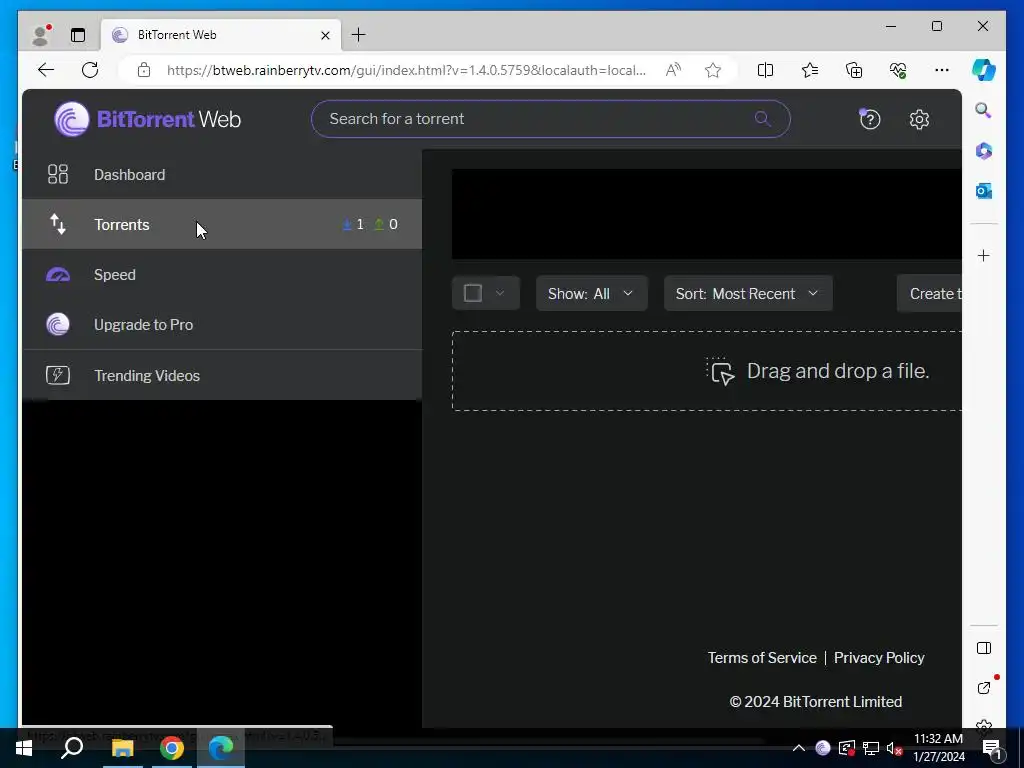Click the Create torrent button
The image size is (1024, 768).
(929, 293)
